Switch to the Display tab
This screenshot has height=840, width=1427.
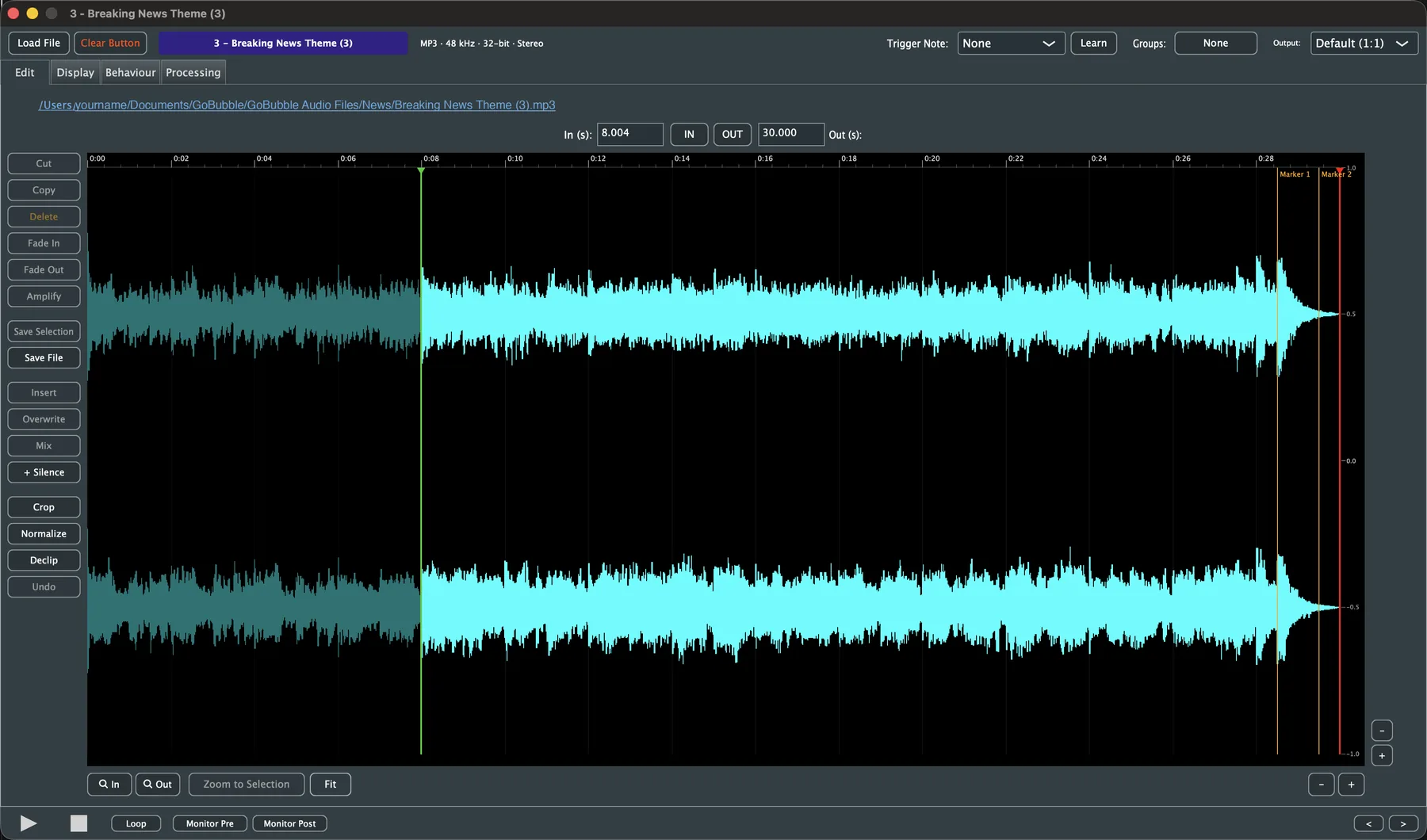(75, 73)
